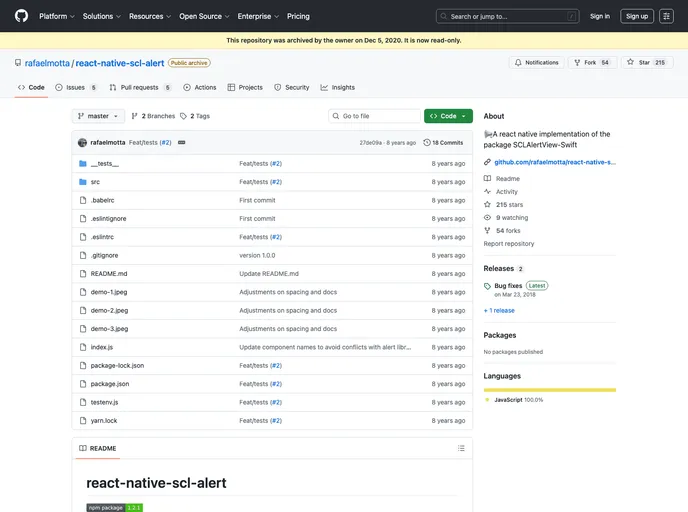Viewport: 688px width, 512px height.
Task: Click the .gitignore file icon
Action: (83, 255)
